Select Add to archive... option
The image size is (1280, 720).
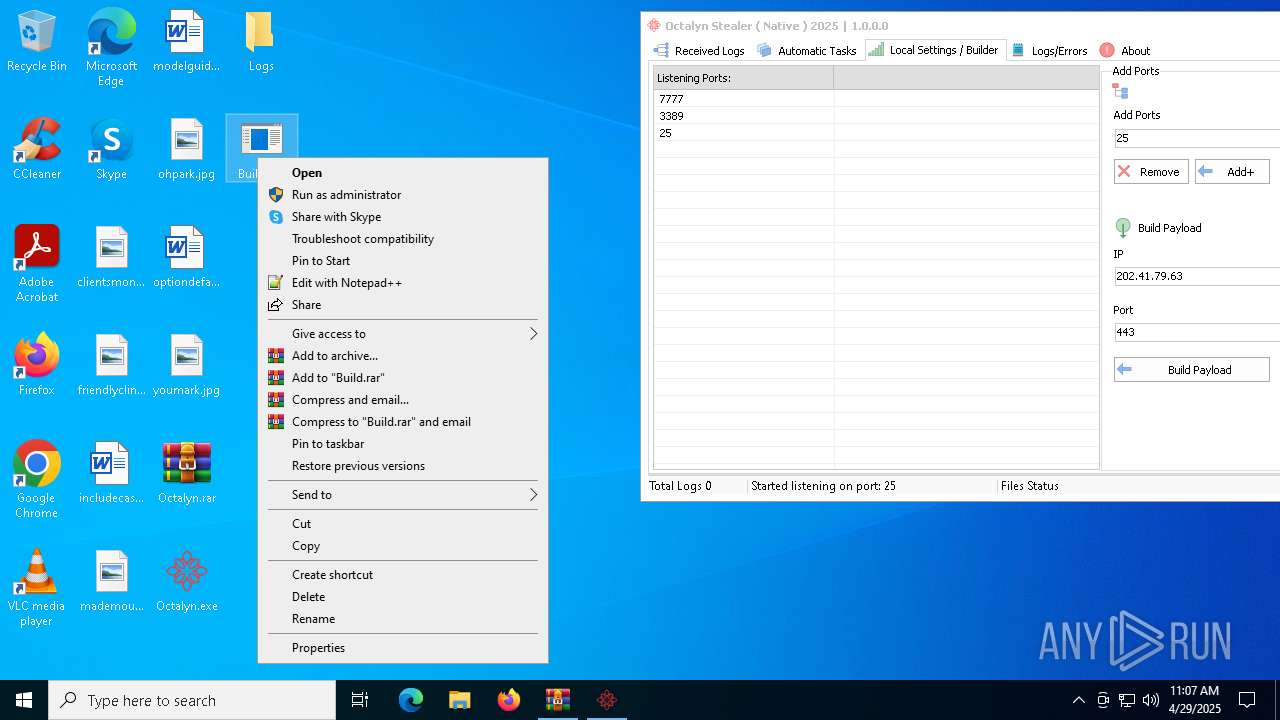(403, 356)
